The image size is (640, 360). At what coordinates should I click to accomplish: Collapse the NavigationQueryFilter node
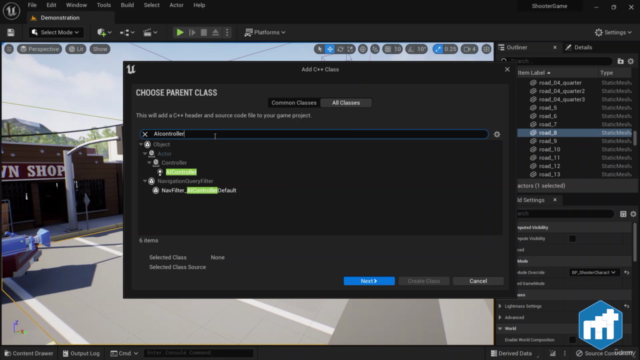pos(145,181)
